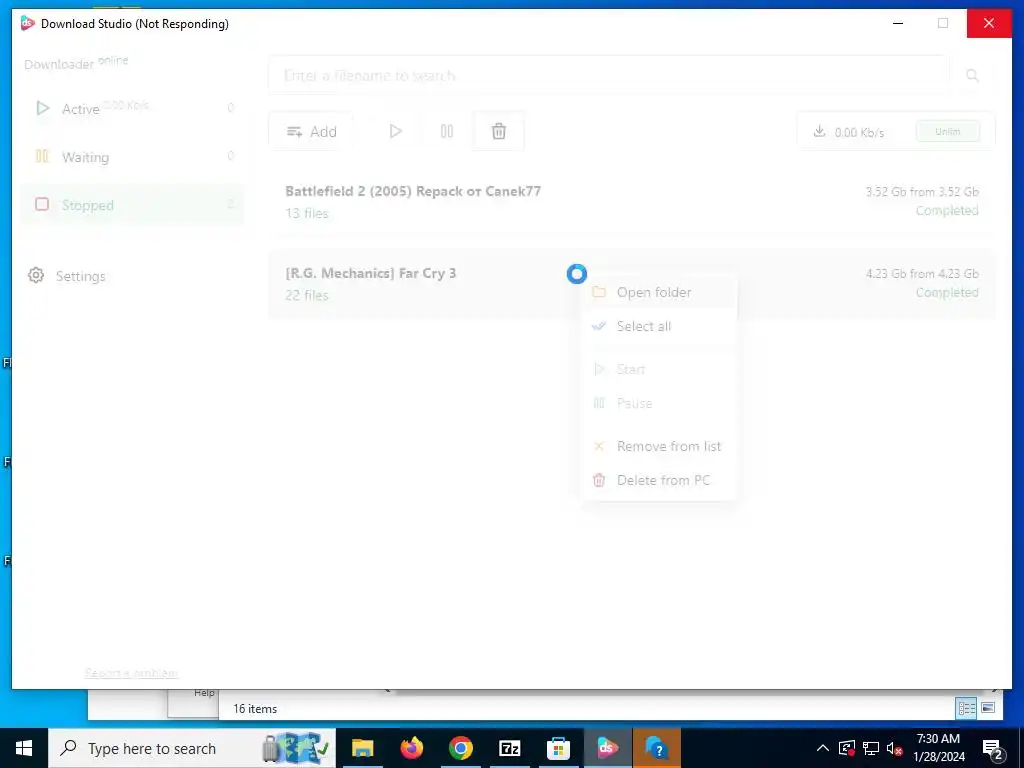Click the pause toolbar icon
Viewport: 1024px width, 768px height.
447,131
